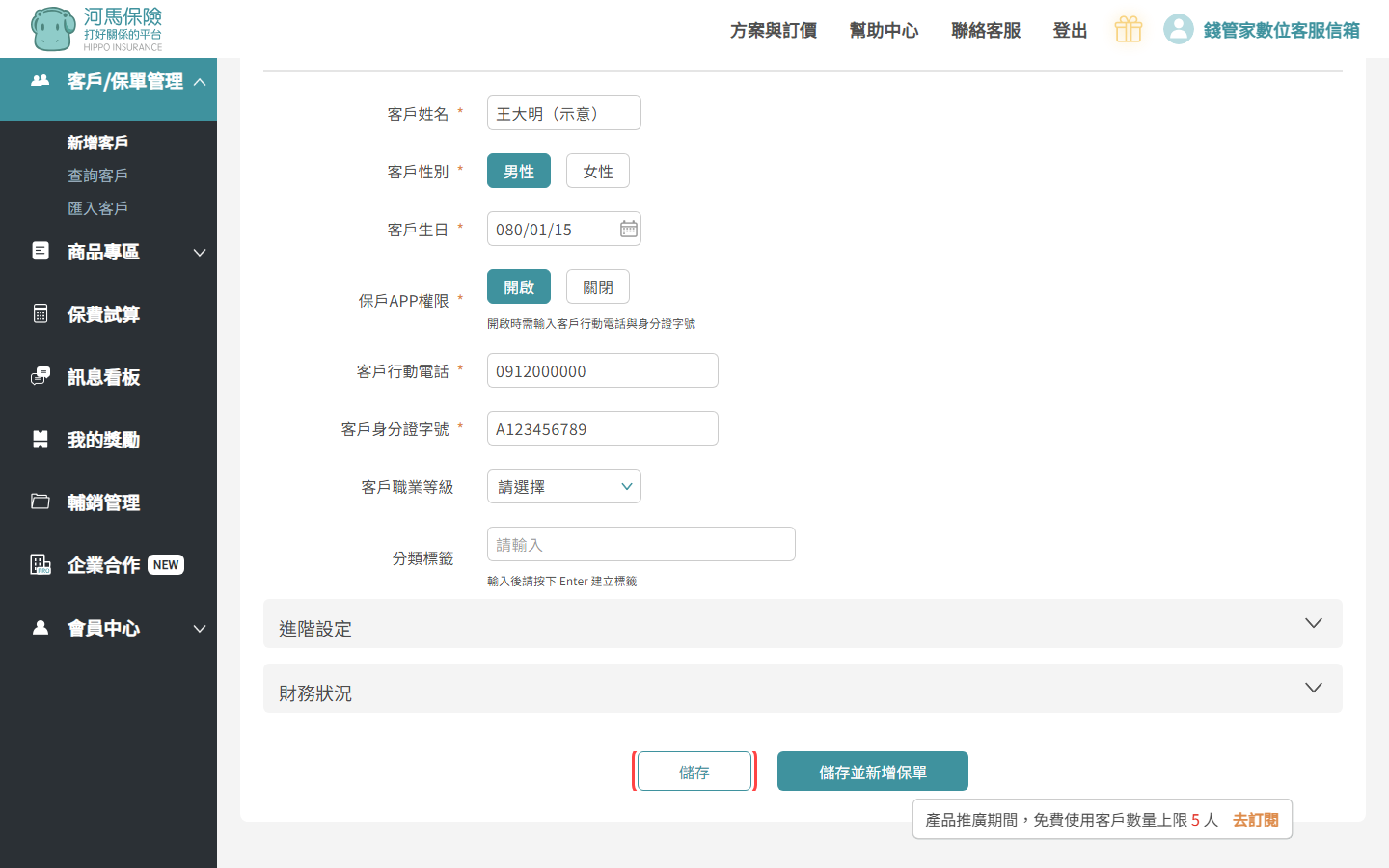Open the 我的獎勵 rewards section
Viewport: 1389px width, 868px height.
click(x=103, y=439)
